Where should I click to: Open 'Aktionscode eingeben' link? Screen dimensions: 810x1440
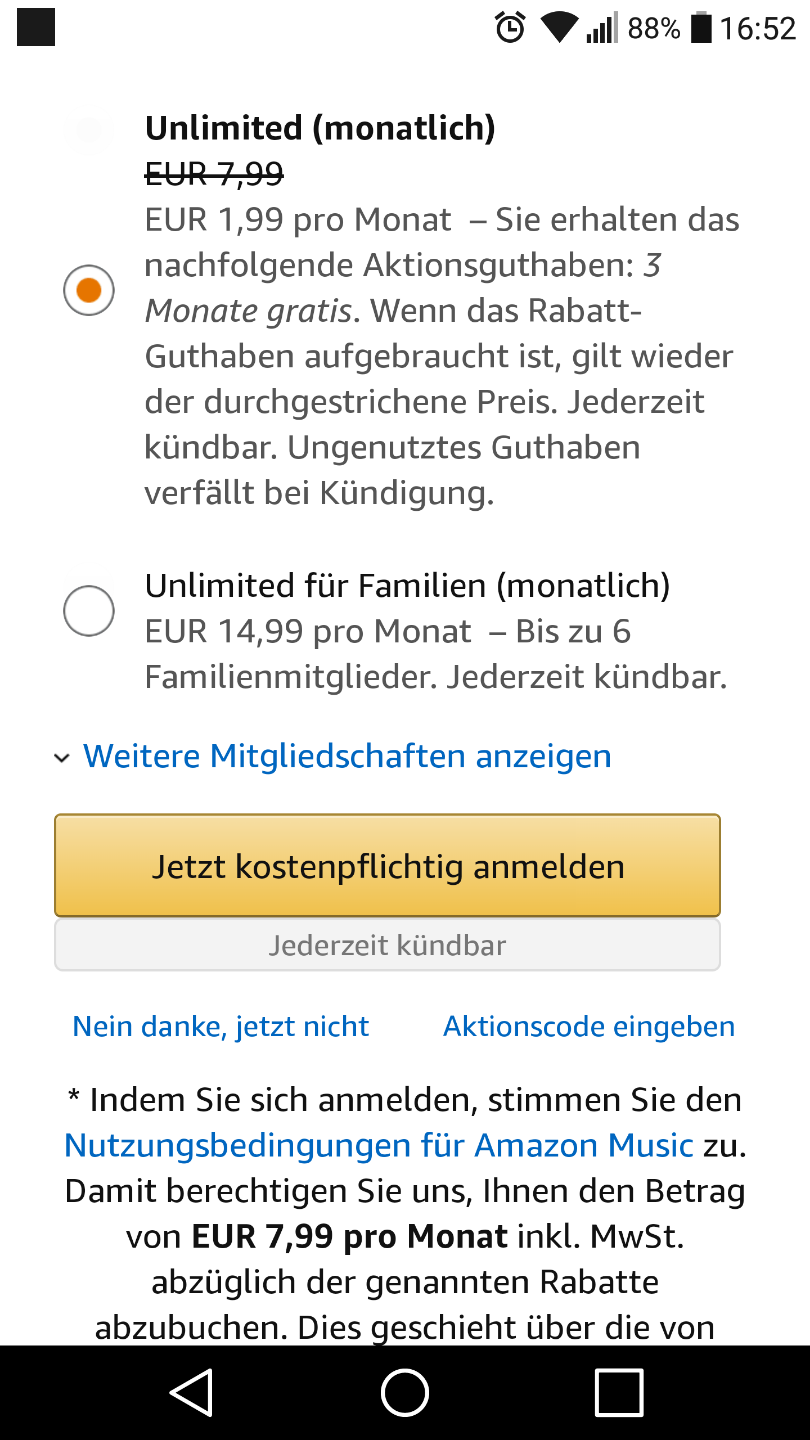click(589, 1026)
